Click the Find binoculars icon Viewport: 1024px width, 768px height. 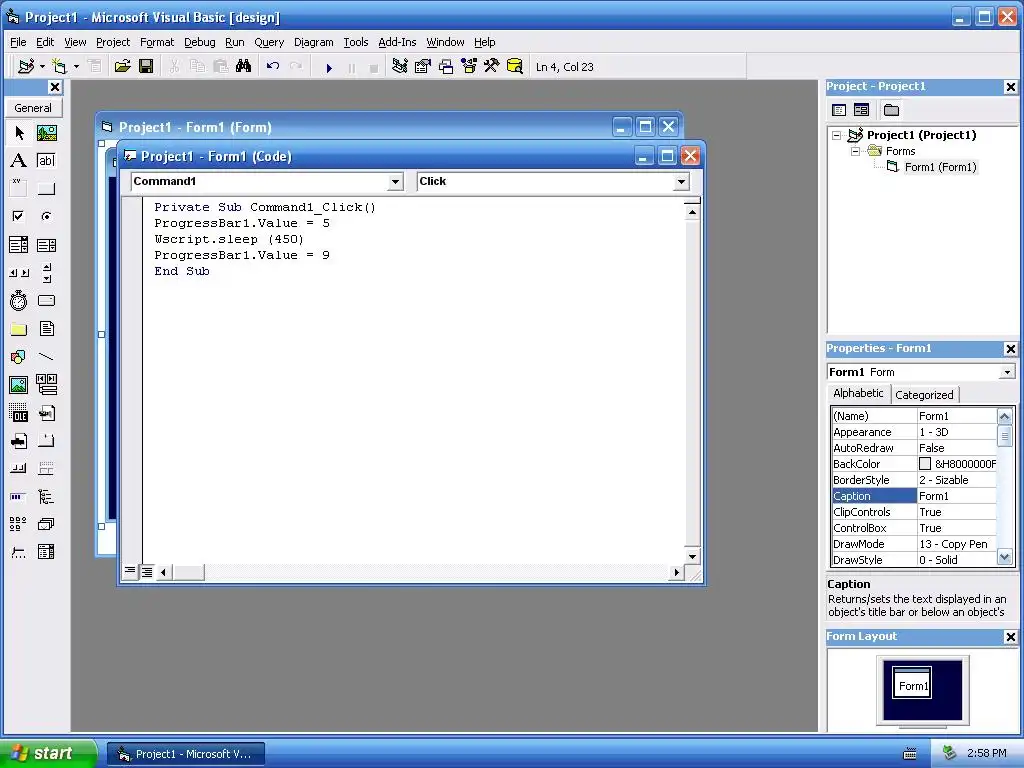click(x=244, y=67)
